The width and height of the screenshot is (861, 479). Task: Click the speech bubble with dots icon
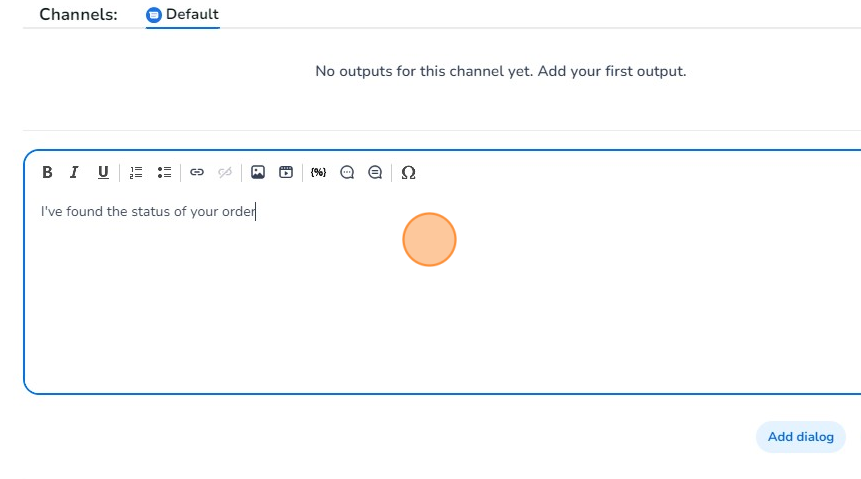347,172
